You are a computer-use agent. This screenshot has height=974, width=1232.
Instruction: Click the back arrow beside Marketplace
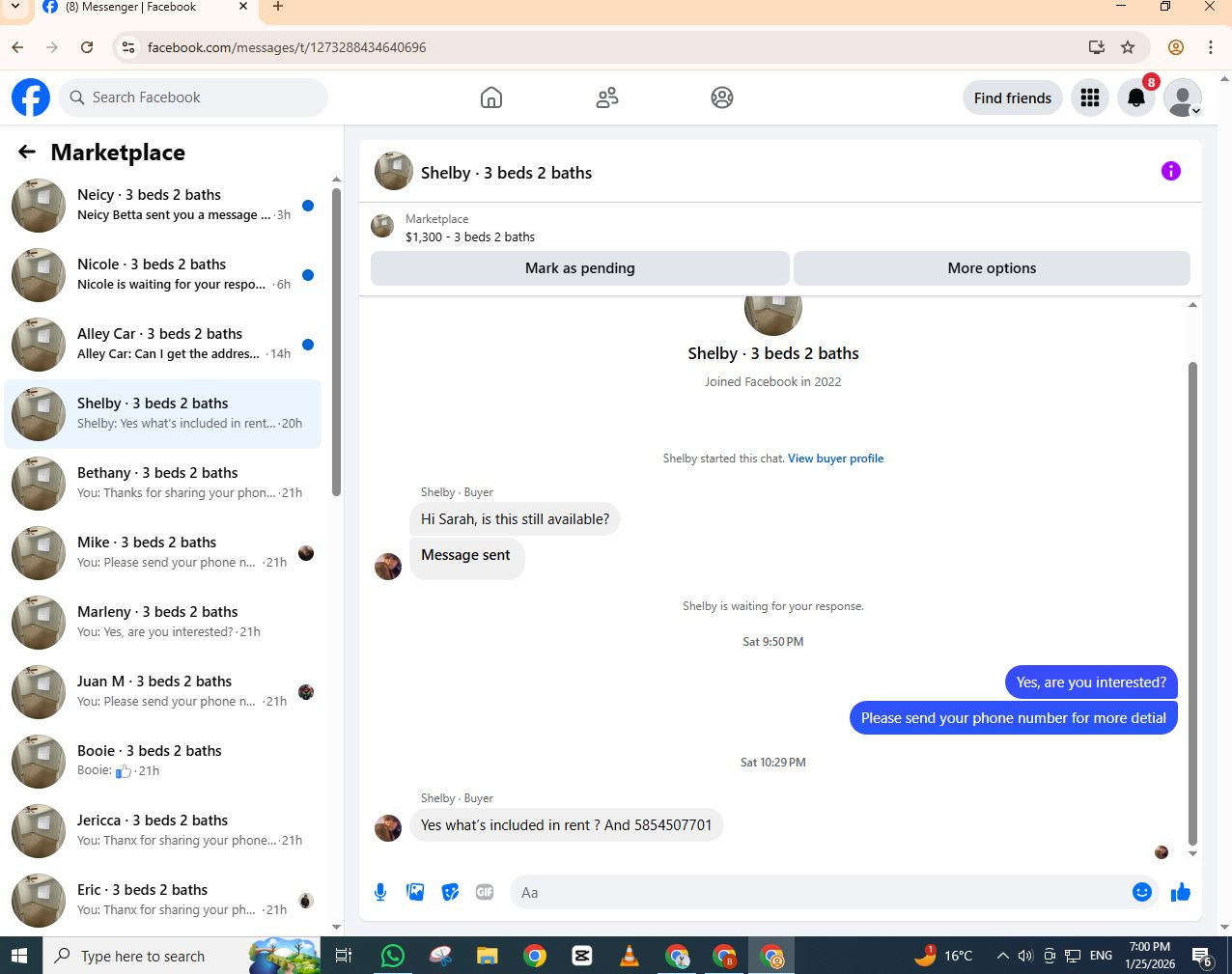[x=27, y=152]
